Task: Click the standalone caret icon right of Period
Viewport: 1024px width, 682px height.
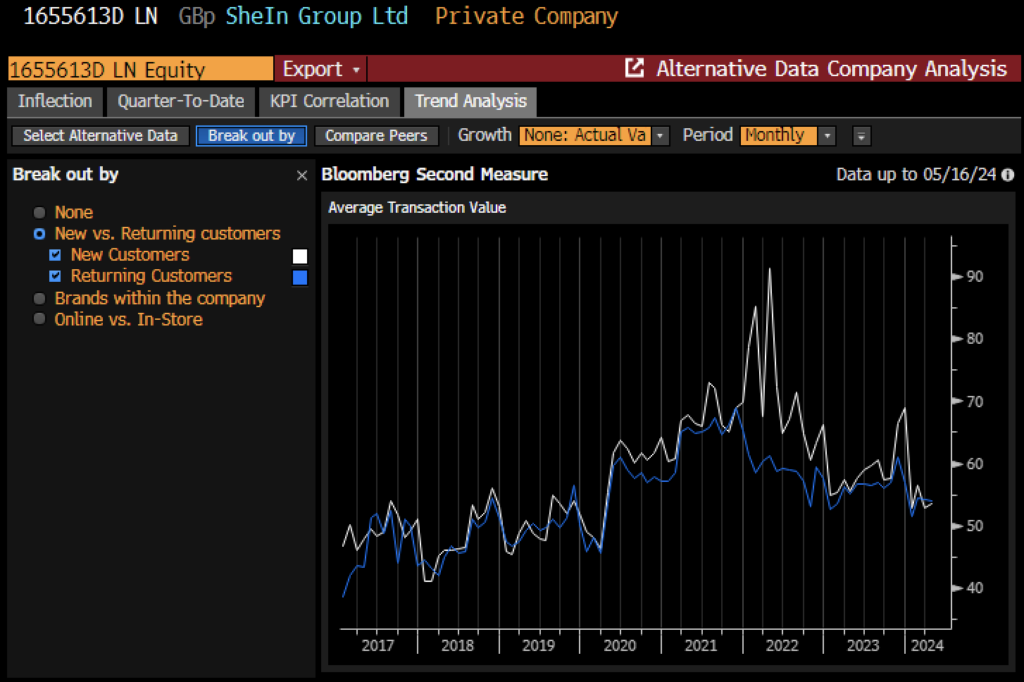Action: coord(861,135)
